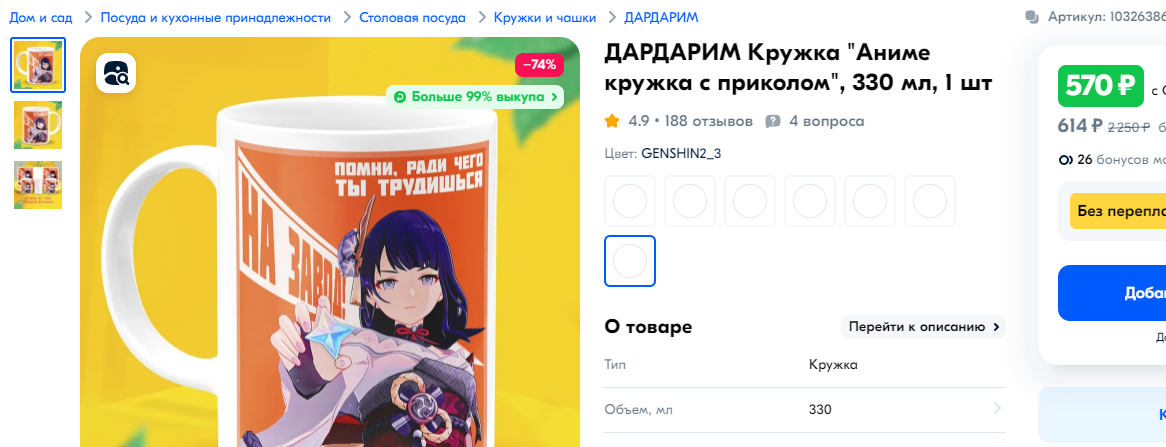The image size is (1166, 447).
Task: Open Перейти к описанию link
Action: [x=924, y=327]
